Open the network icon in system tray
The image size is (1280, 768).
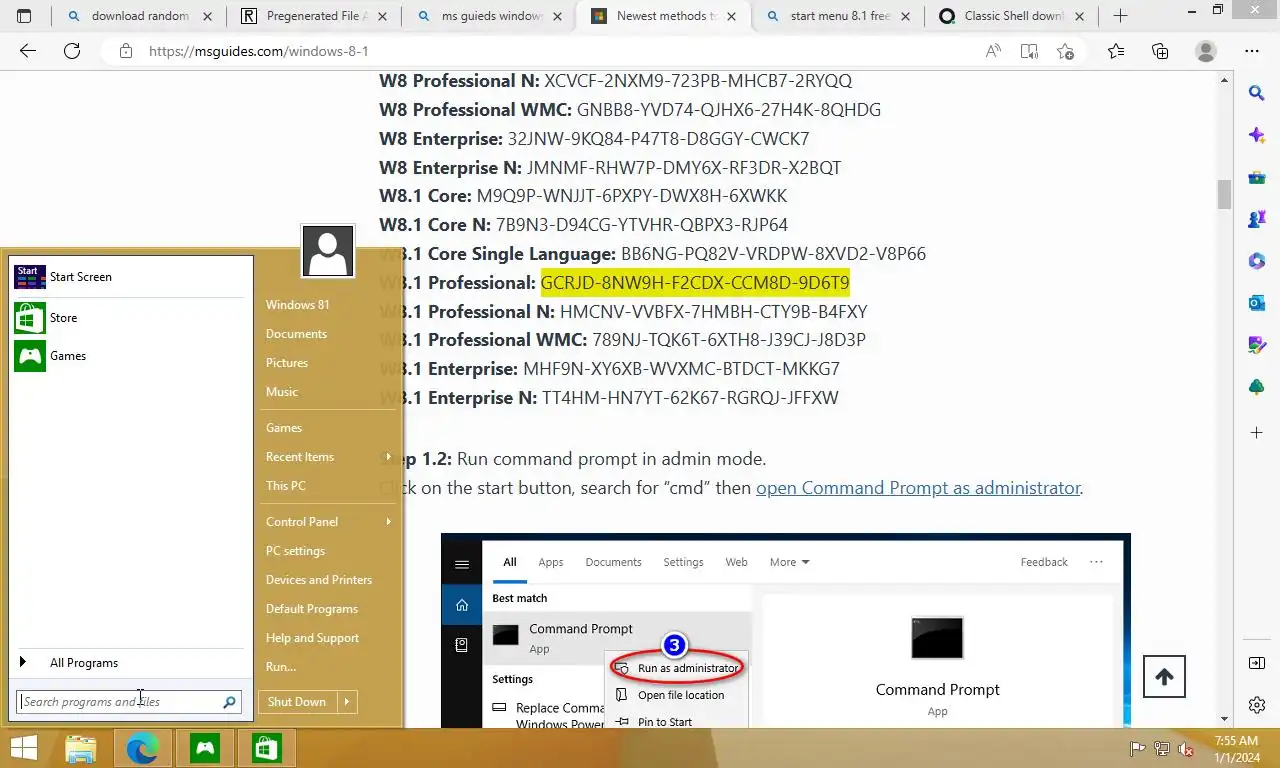(x=1162, y=749)
